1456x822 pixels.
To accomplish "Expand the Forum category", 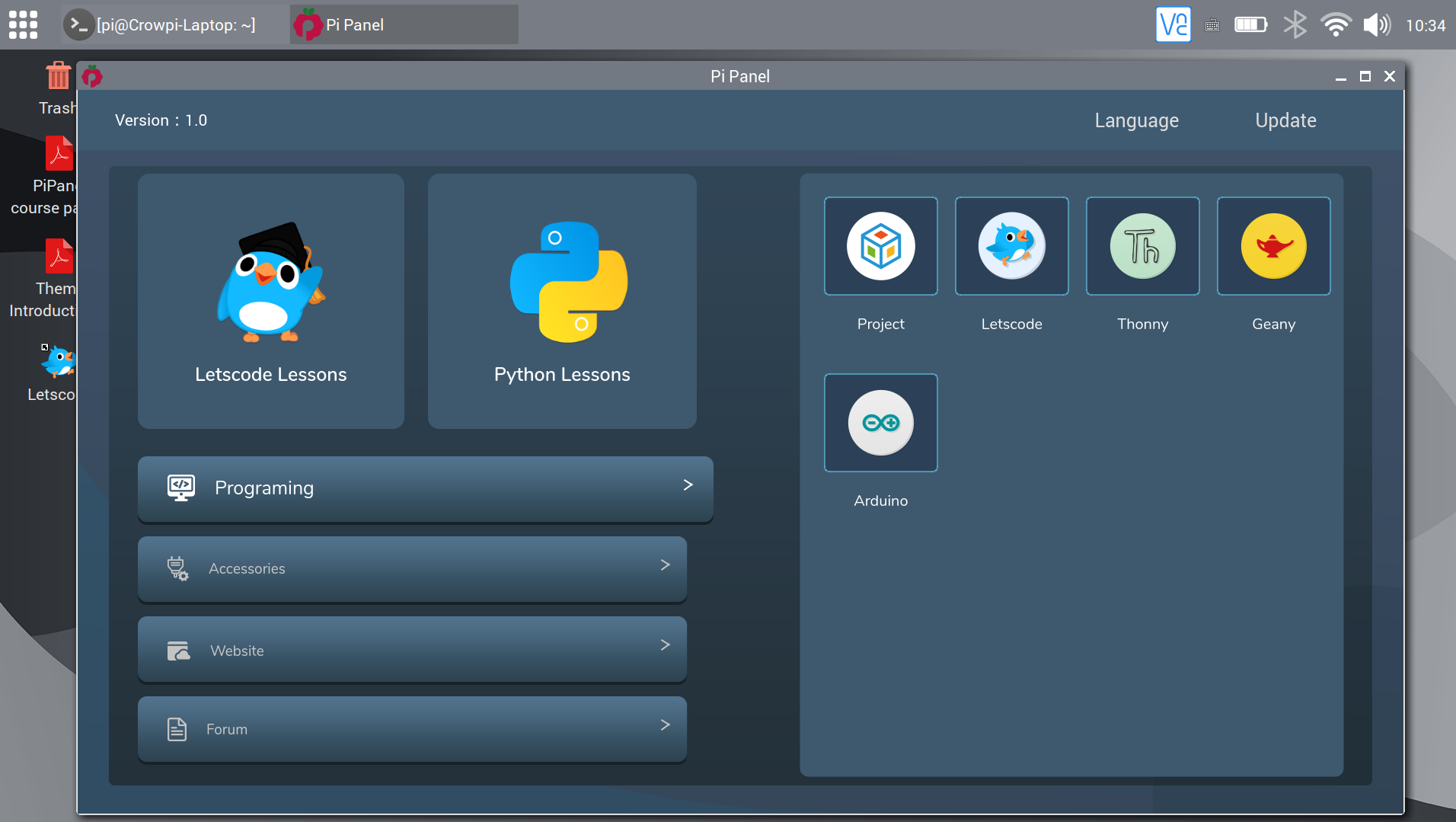I will (412, 728).
